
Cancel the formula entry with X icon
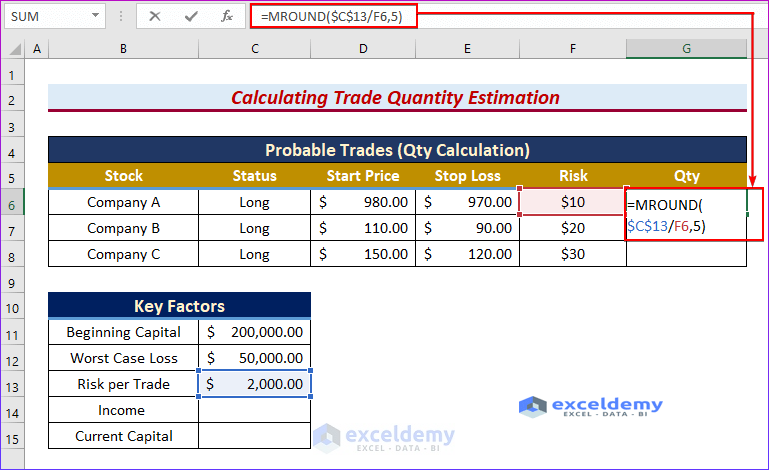coord(155,16)
